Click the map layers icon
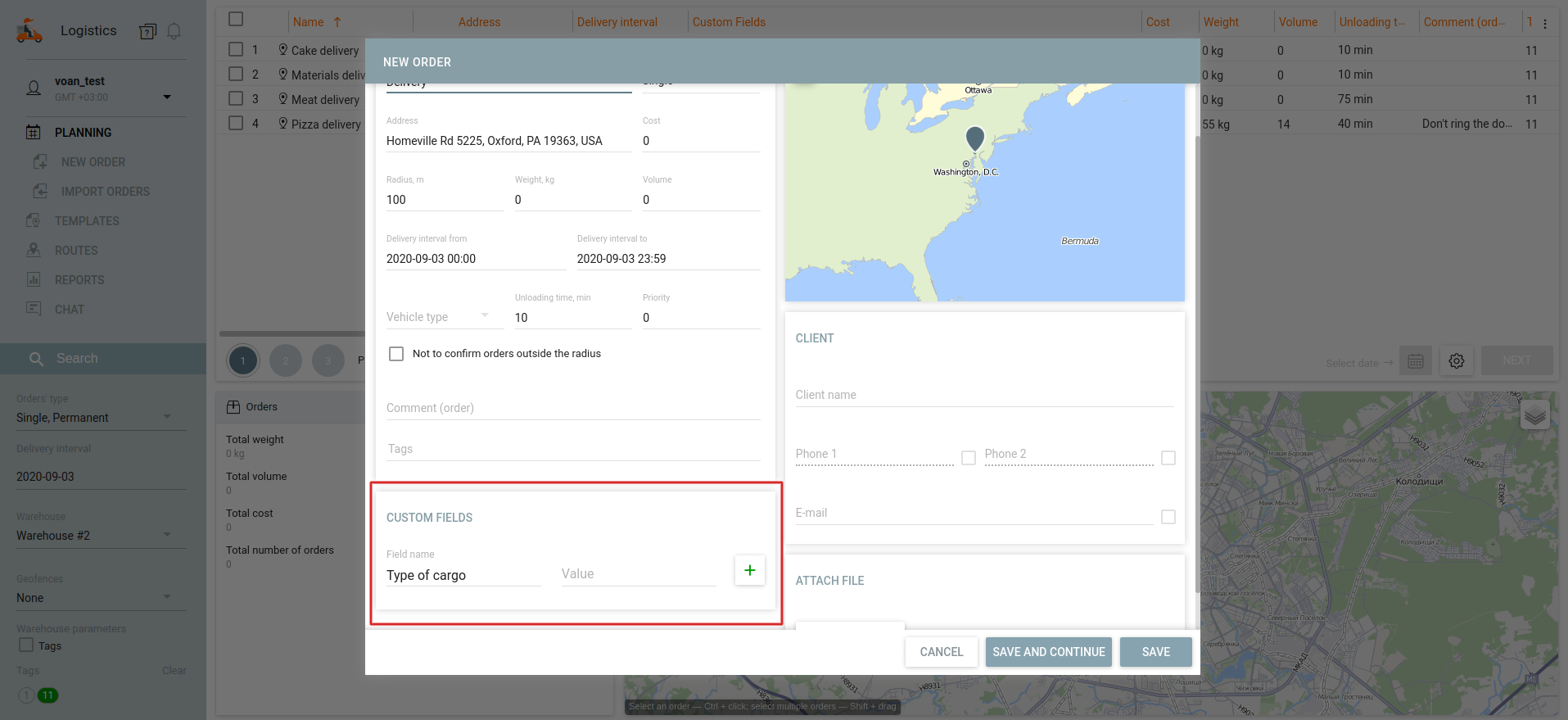This screenshot has height=720, width=1568. coord(1534,415)
